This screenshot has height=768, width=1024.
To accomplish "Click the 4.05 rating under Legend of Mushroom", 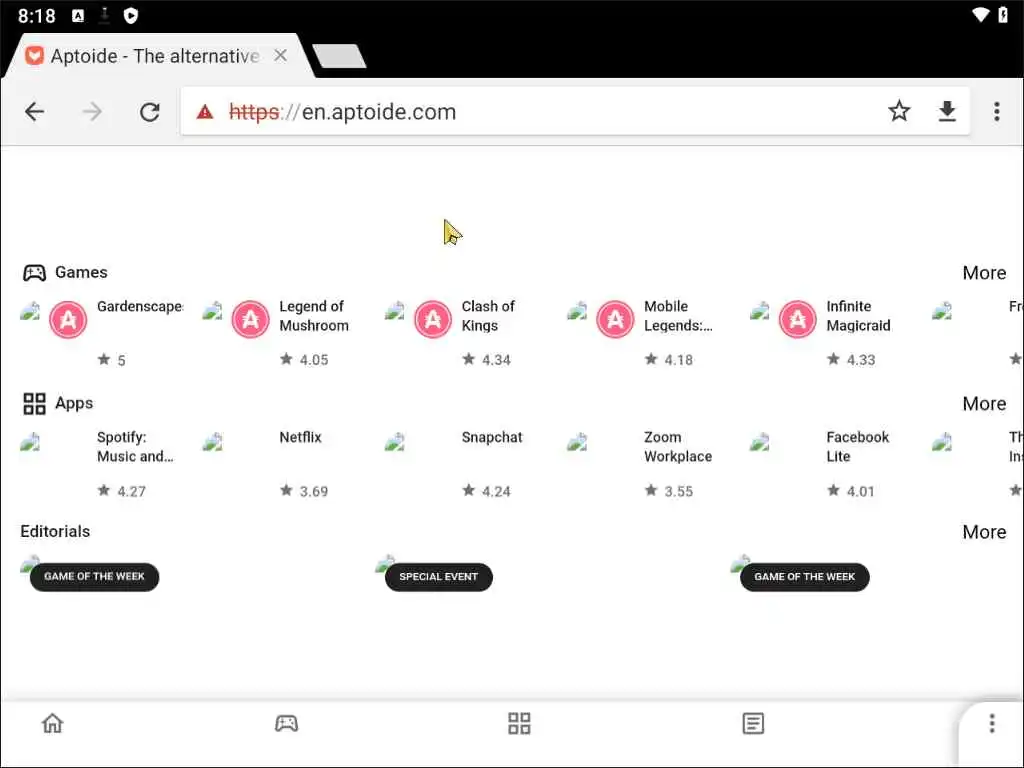I will coord(304,360).
